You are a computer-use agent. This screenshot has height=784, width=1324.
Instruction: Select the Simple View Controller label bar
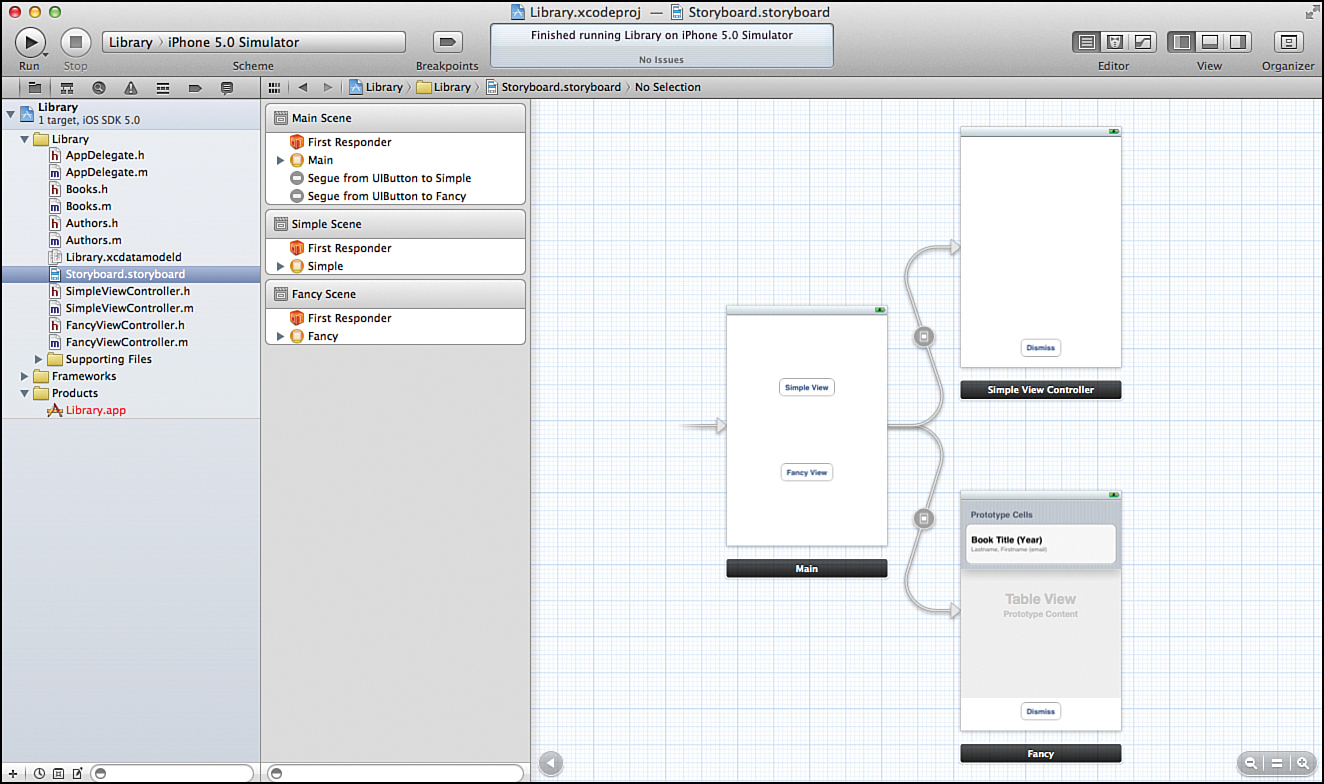(1041, 390)
